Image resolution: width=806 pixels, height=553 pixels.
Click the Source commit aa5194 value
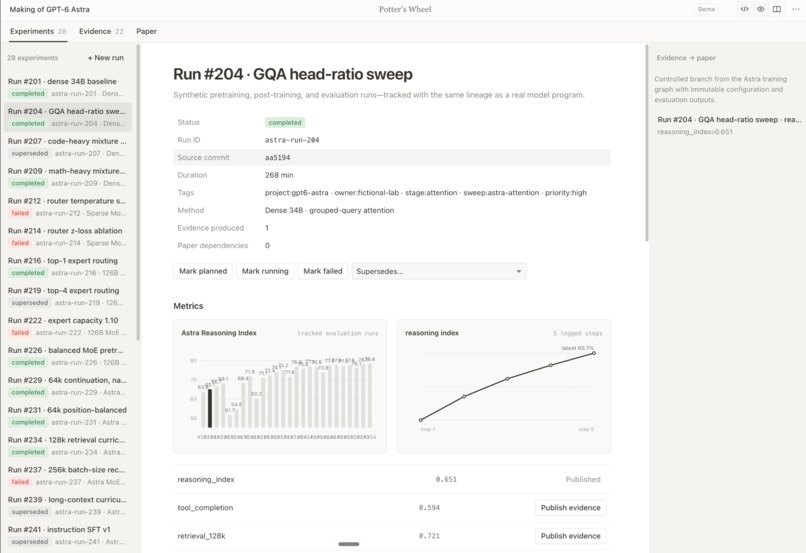click(278, 157)
